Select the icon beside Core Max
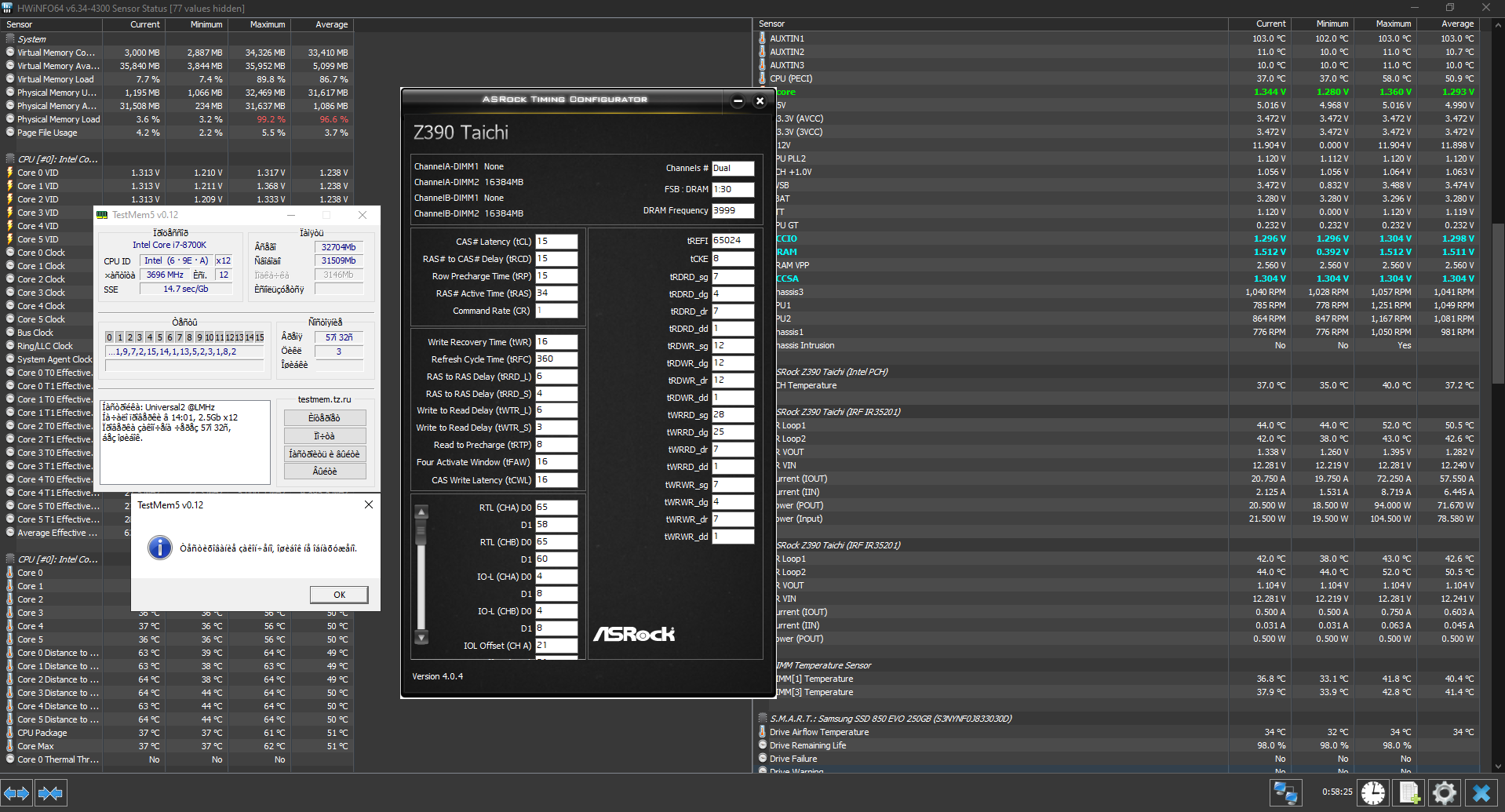This screenshot has height=812, width=1505. [10, 746]
